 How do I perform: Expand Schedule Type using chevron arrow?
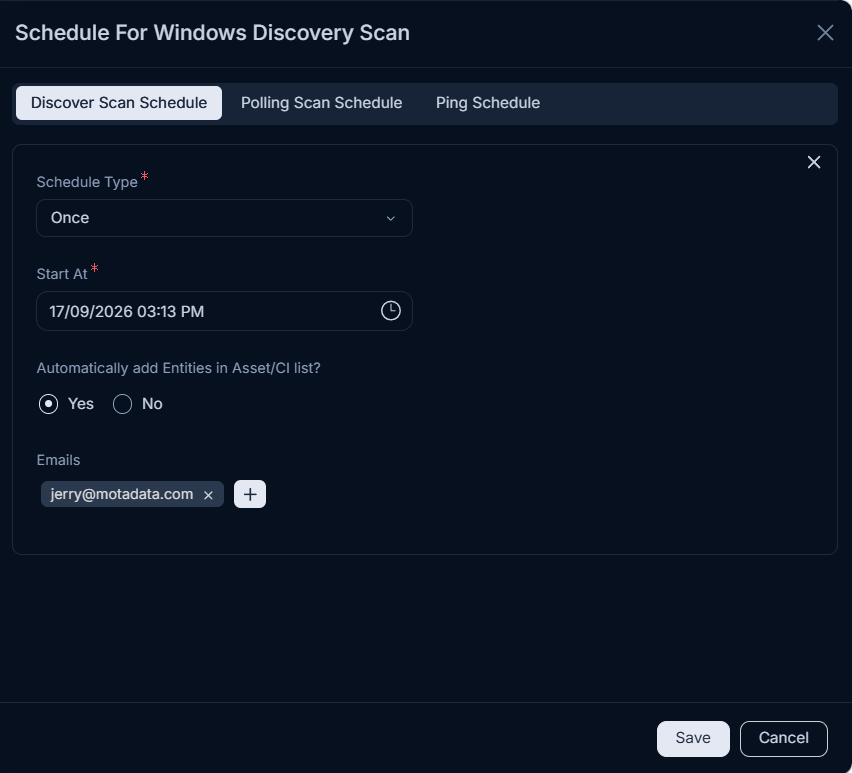[x=390, y=218]
